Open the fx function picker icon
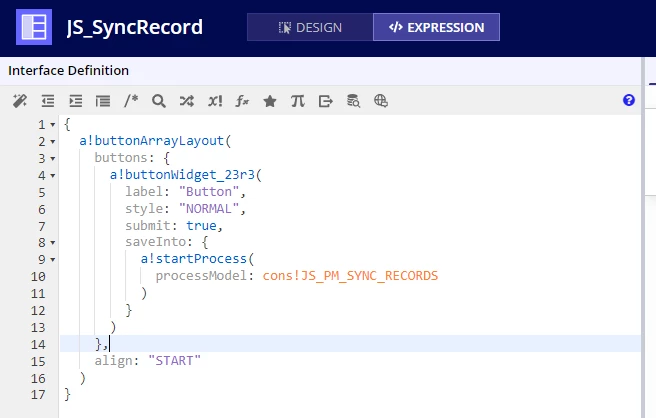 click(x=242, y=101)
